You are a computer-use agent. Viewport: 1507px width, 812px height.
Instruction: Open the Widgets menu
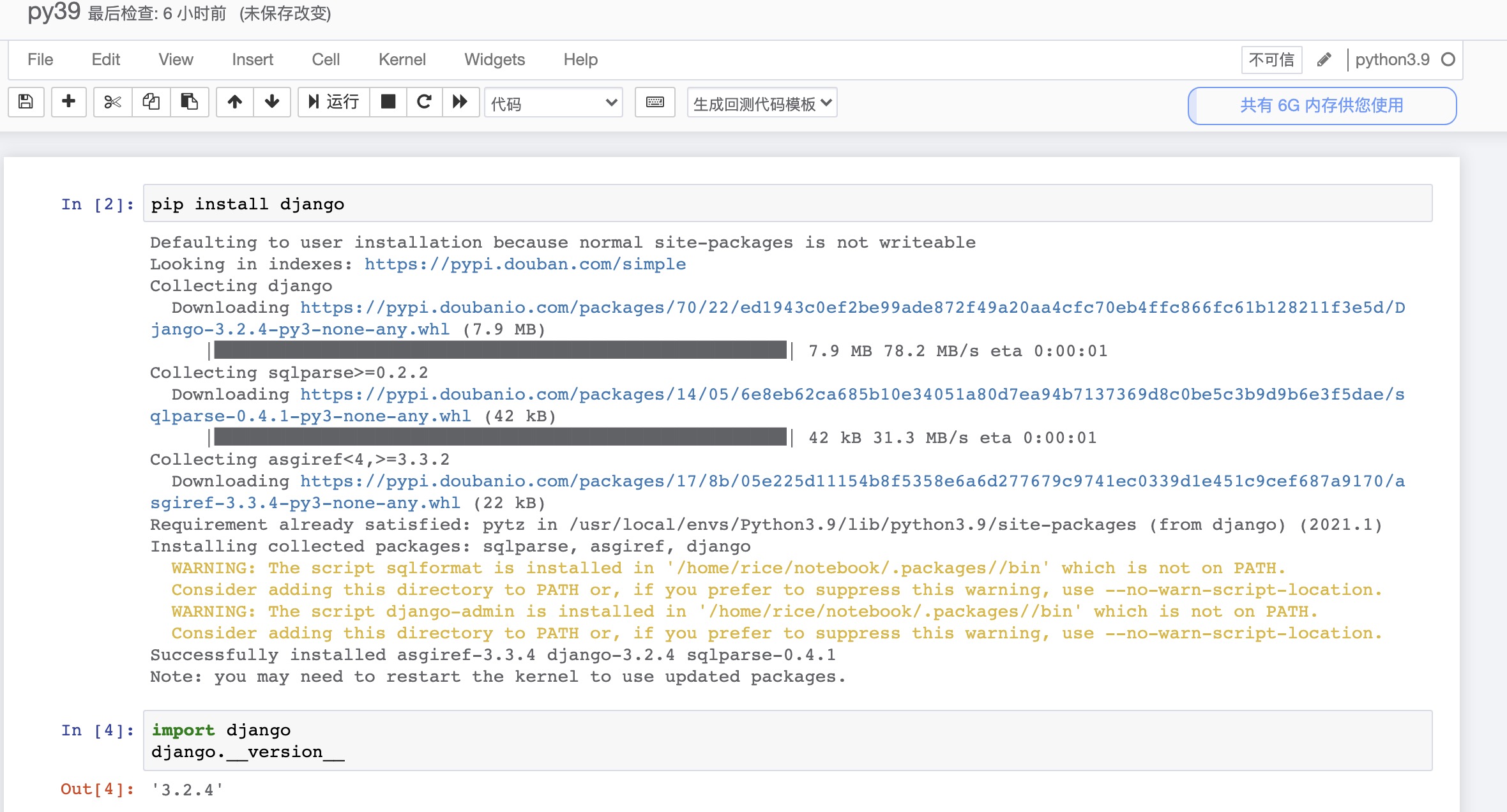click(495, 59)
